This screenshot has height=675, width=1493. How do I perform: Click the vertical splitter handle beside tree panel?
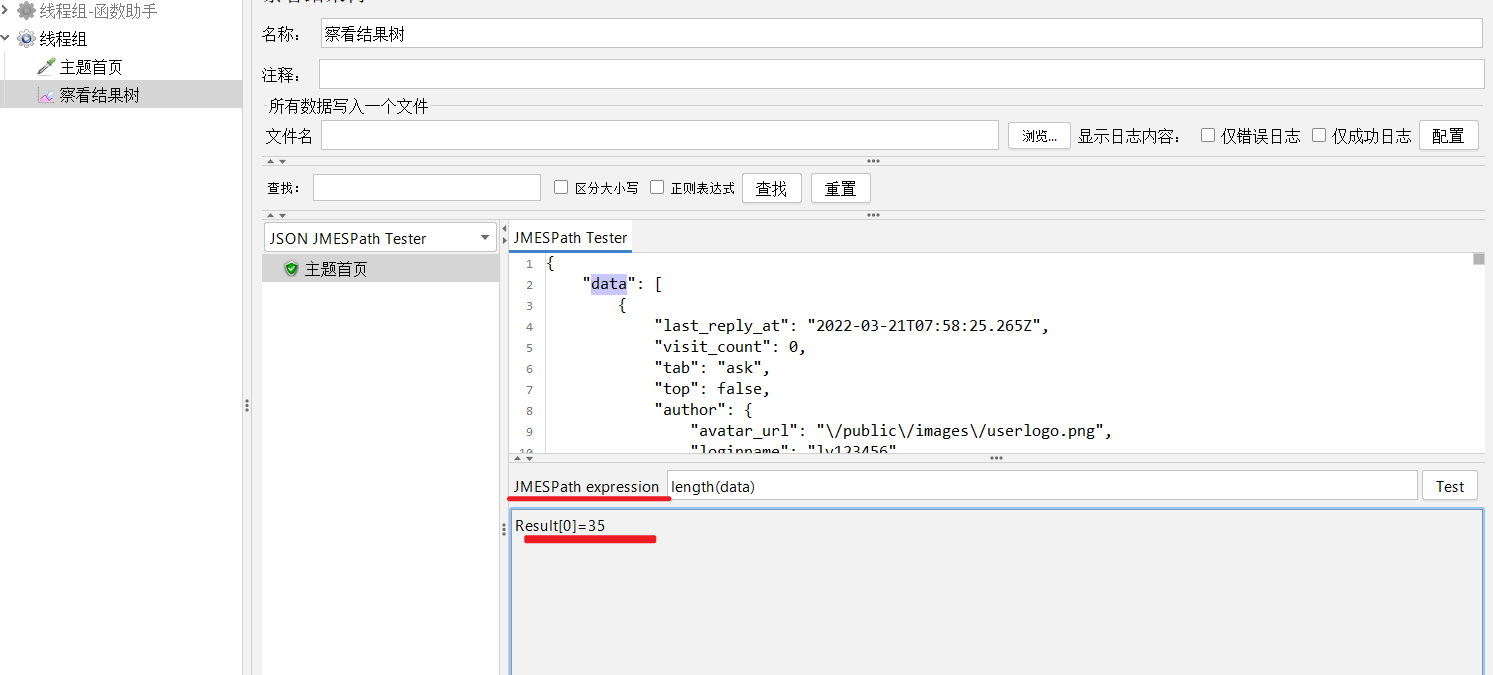[247, 405]
